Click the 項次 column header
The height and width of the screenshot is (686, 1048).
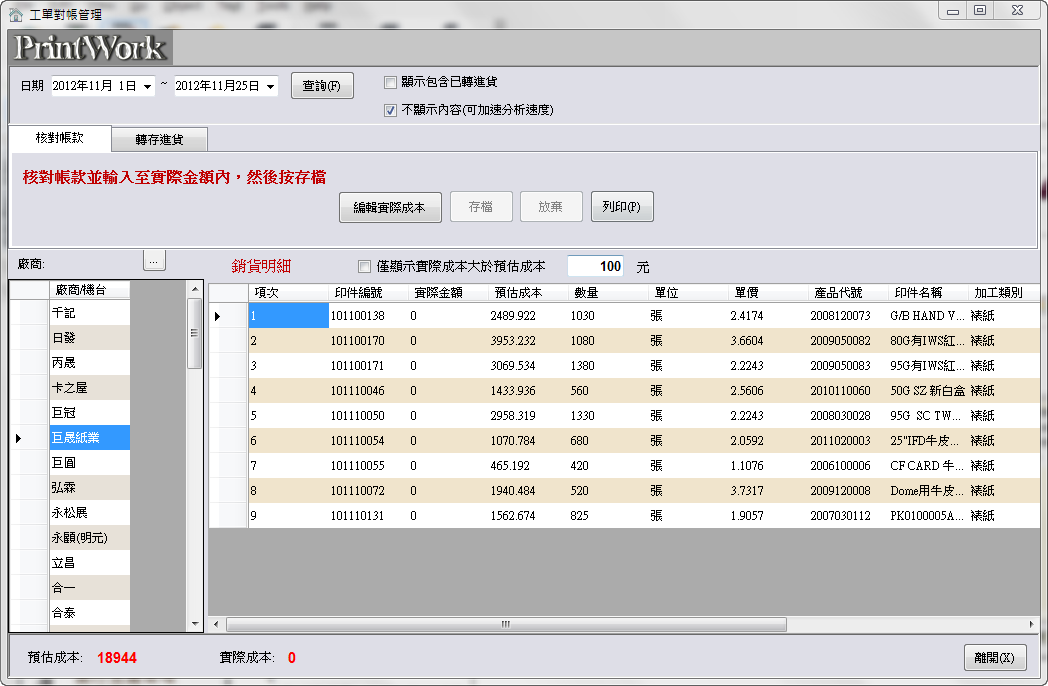(289, 293)
